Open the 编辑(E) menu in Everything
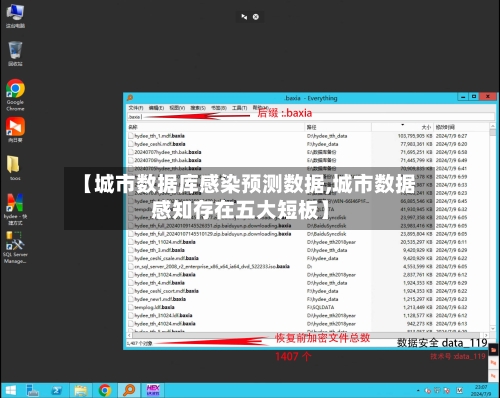500x398 pixels. point(156,108)
